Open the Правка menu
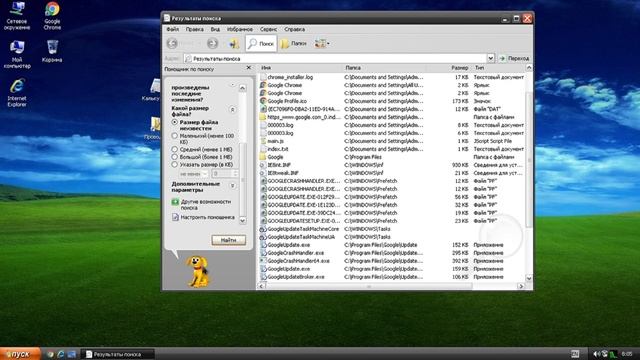This screenshot has height=360, width=640. (x=195, y=29)
